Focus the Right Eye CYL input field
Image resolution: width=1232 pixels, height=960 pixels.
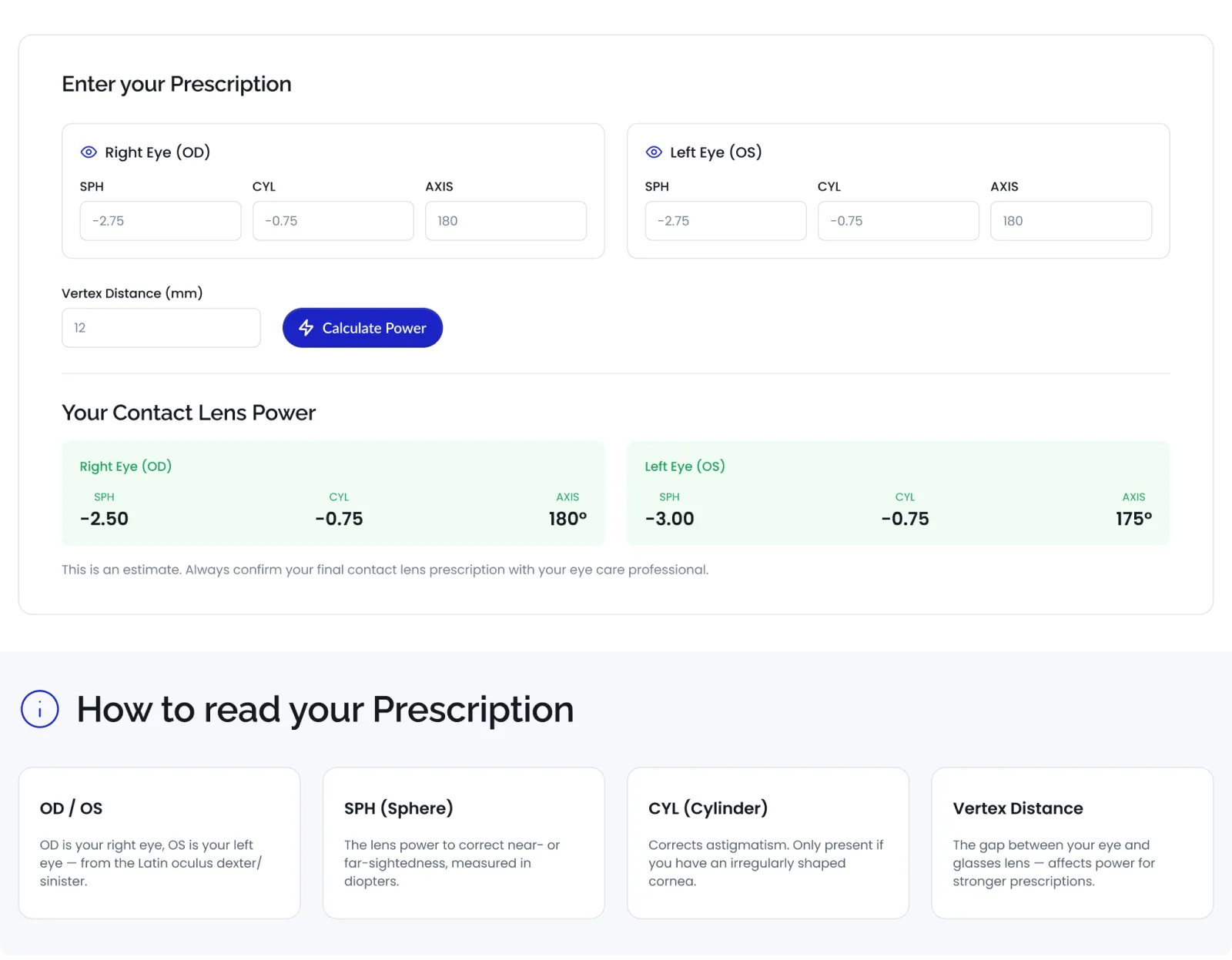coord(333,221)
